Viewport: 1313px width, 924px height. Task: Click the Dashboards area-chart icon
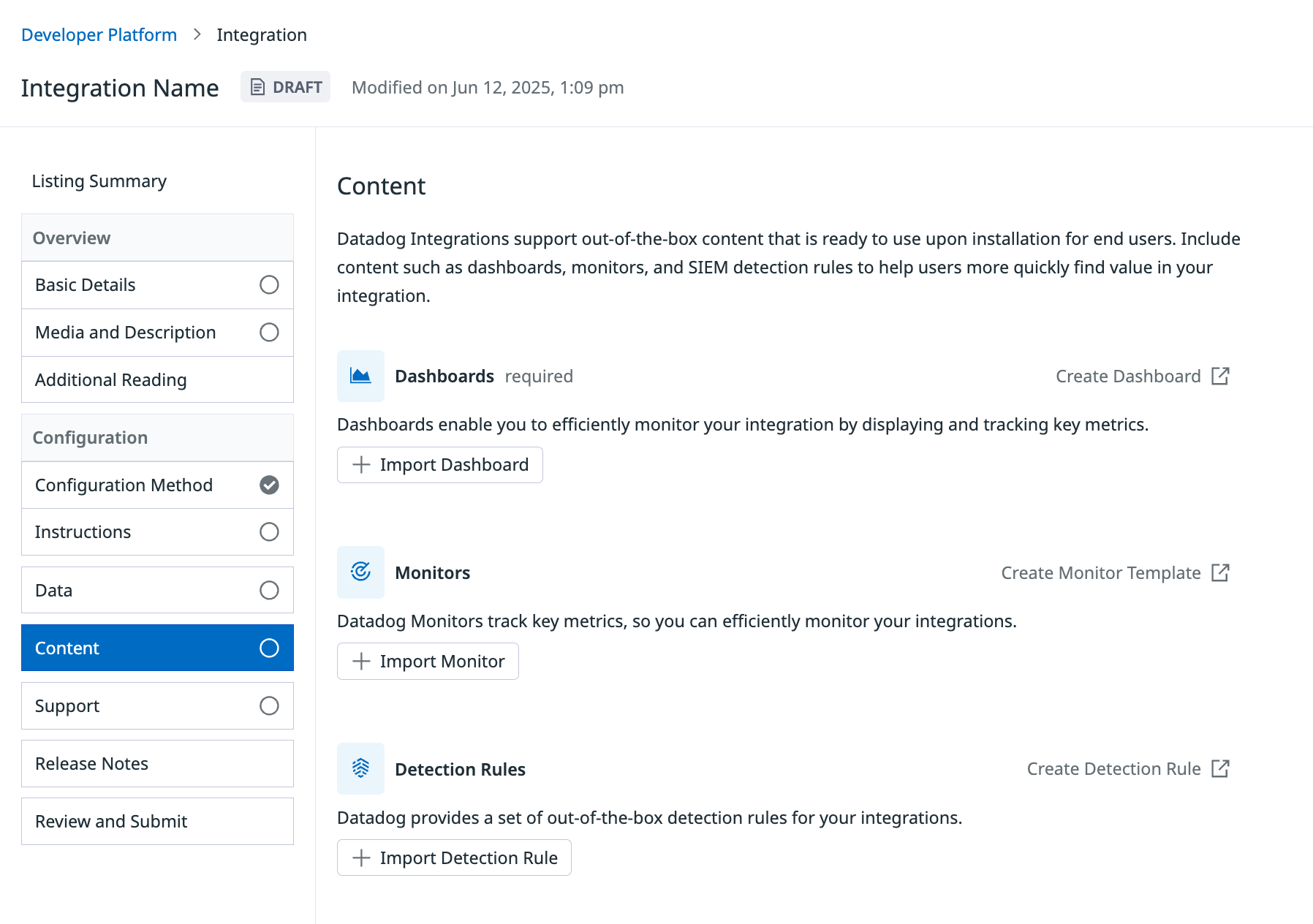pos(360,376)
